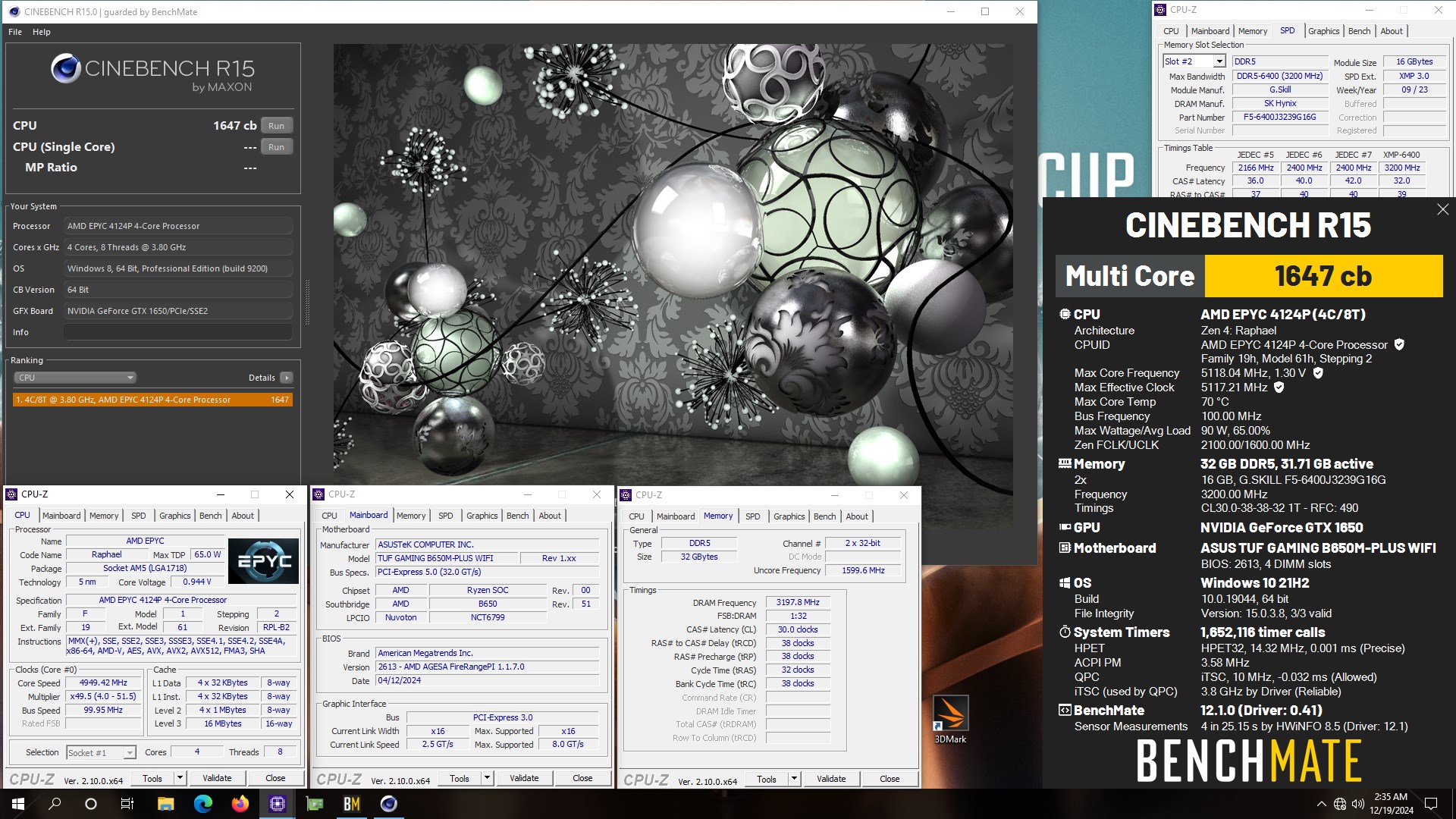The height and width of the screenshot is (819, 1456).
Task: Click the 1647 cb Multi Core score
Action: (x=1323, y=276)
